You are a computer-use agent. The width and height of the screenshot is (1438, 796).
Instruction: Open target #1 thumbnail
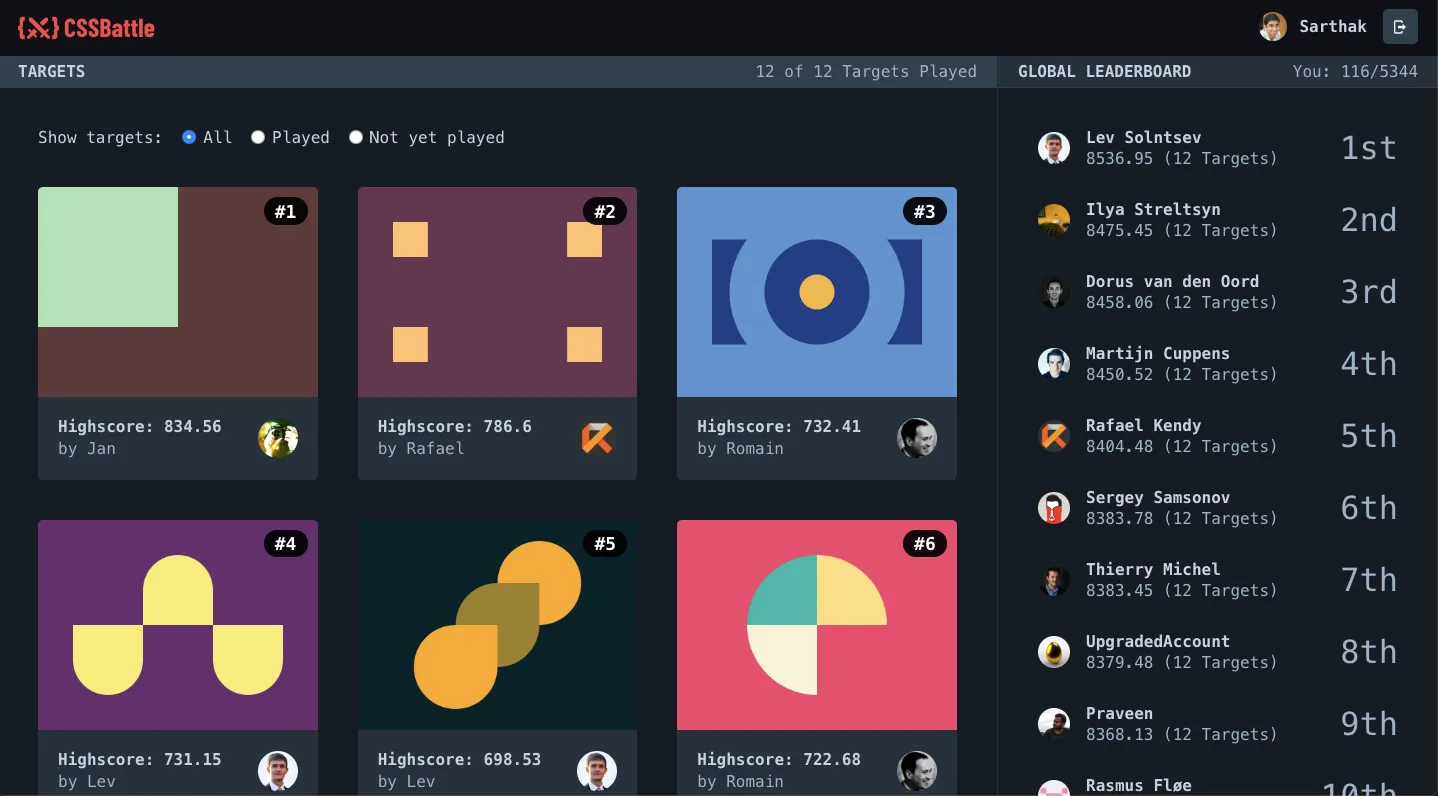178,292
